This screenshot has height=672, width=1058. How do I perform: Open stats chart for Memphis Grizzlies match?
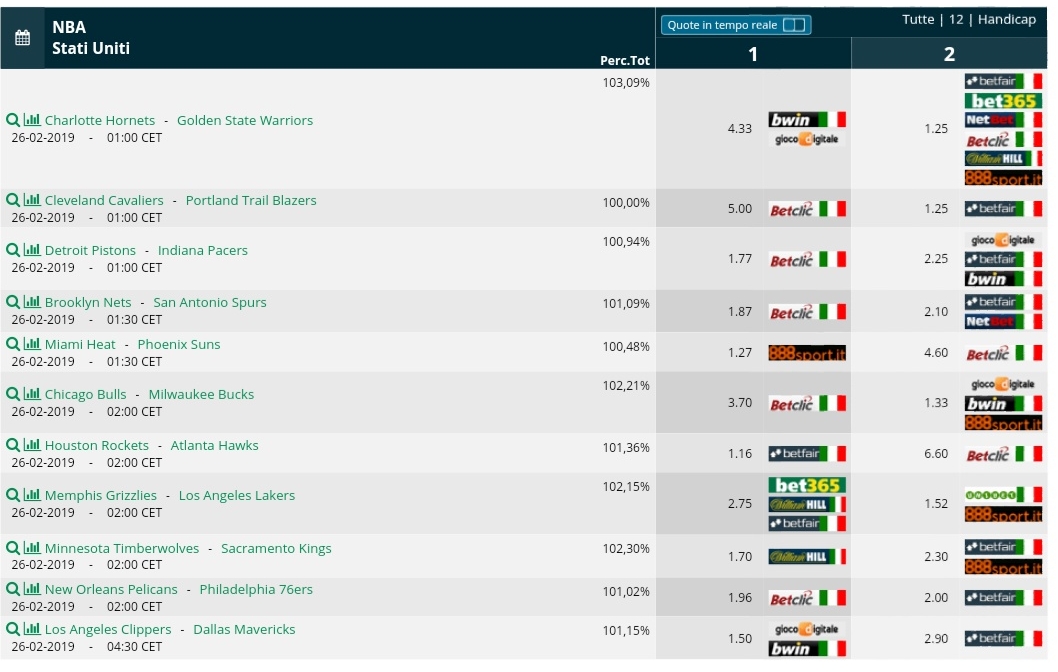pos(32,495)
